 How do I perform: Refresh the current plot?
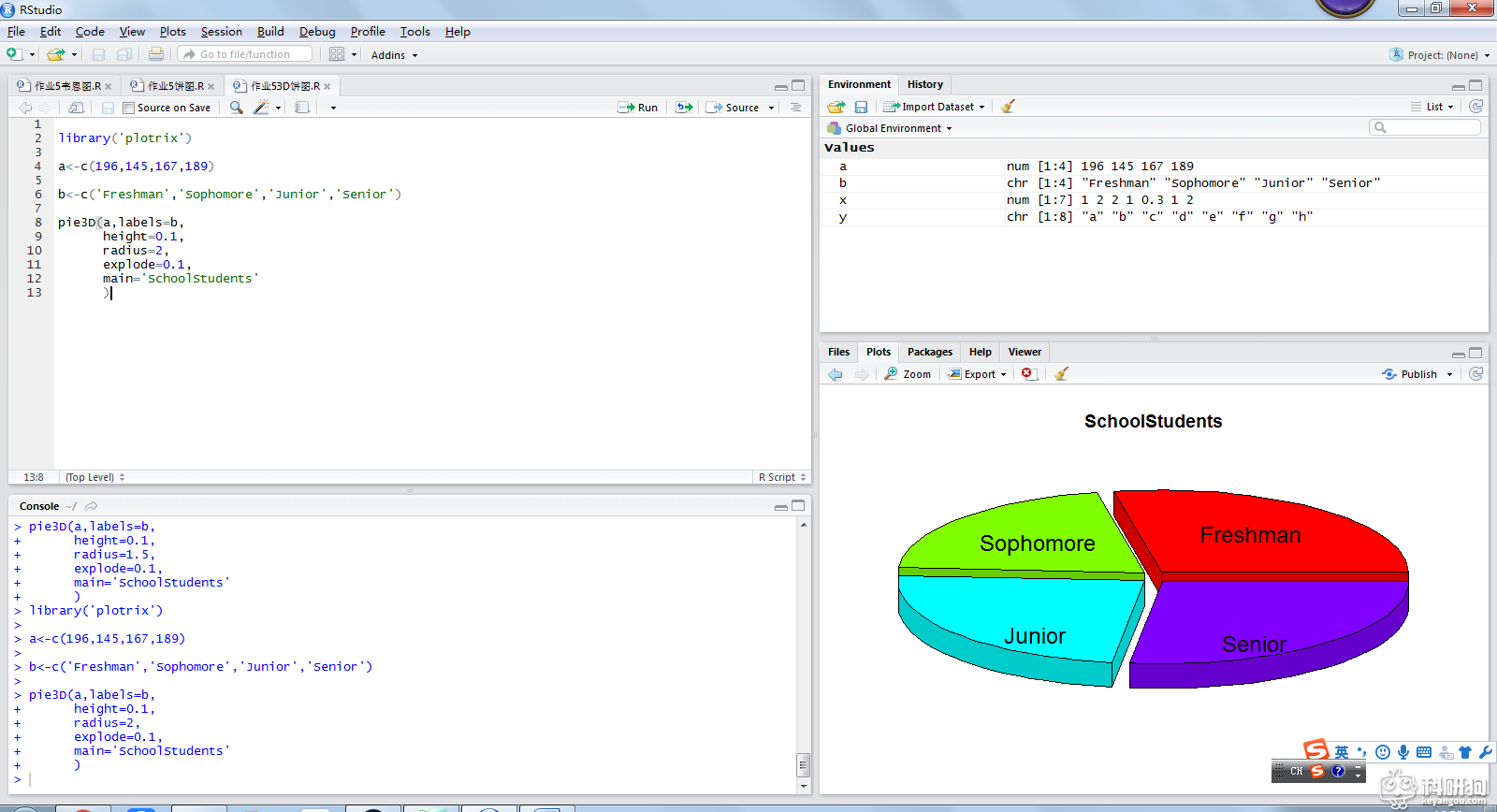(1476, 374)
